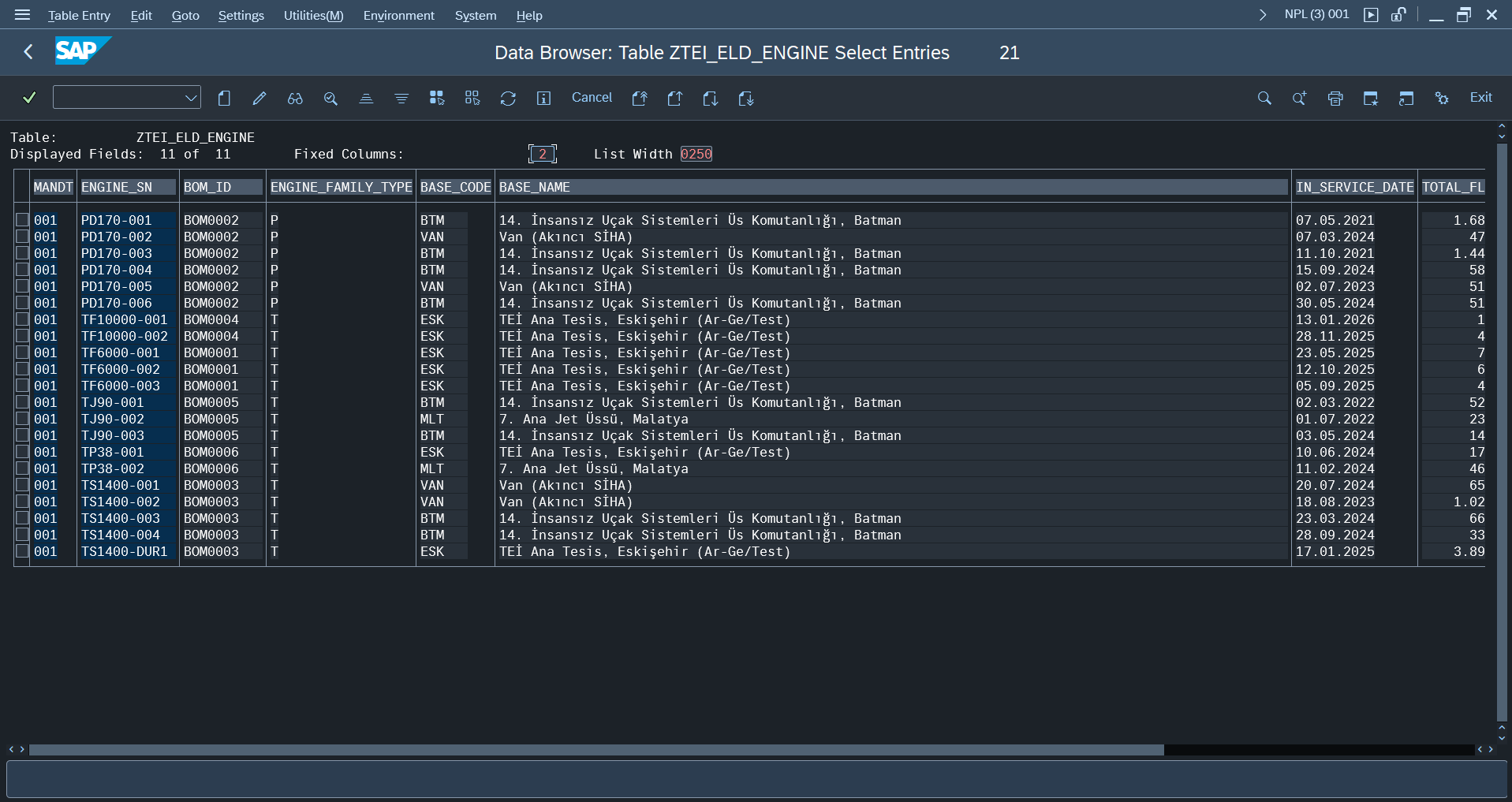This screenshot has height=802, width=1512.
Task: Open the hamburger main menu
Action: [x=22, y=15]
